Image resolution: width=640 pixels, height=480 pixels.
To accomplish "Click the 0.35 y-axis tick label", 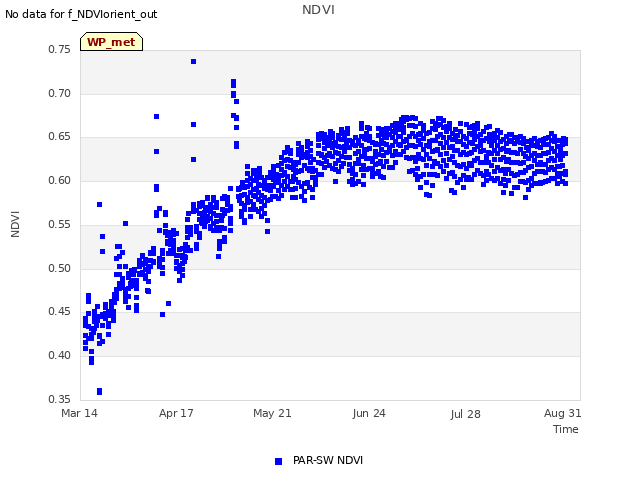I will tap(59, 399).
